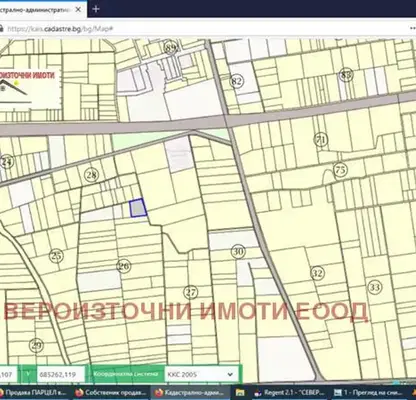The height and width of the screenshot is (400, 416).
Task: Switch to Regent 2.1 taskbar app
Action: [289, 392]
